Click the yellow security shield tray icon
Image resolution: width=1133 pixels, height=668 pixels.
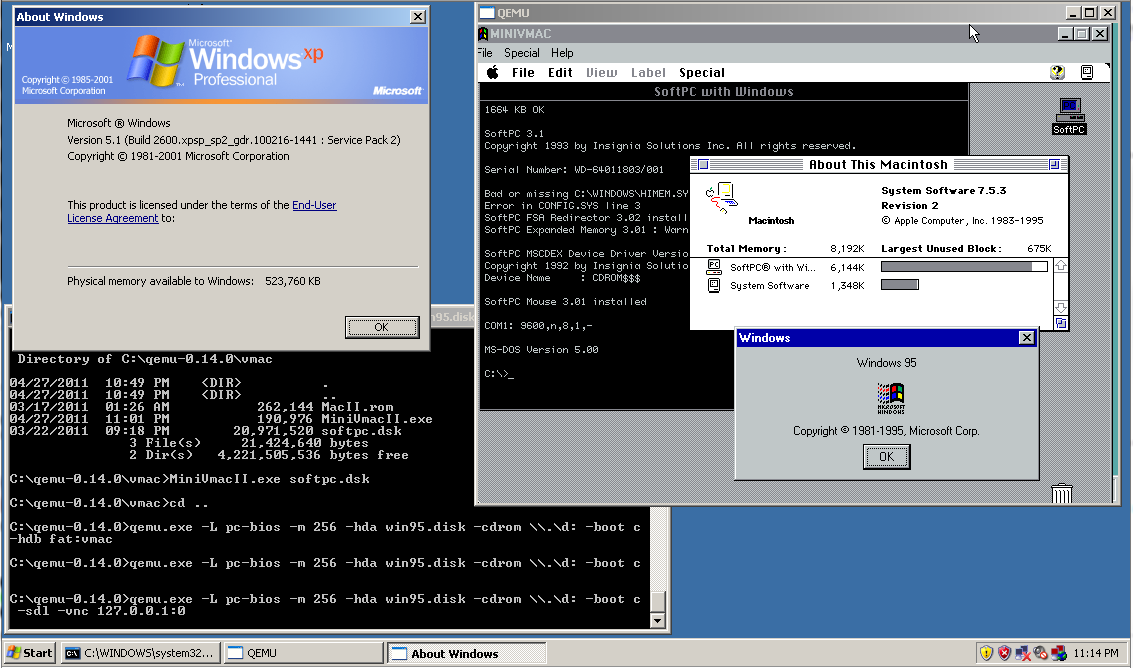click(987, 653)
